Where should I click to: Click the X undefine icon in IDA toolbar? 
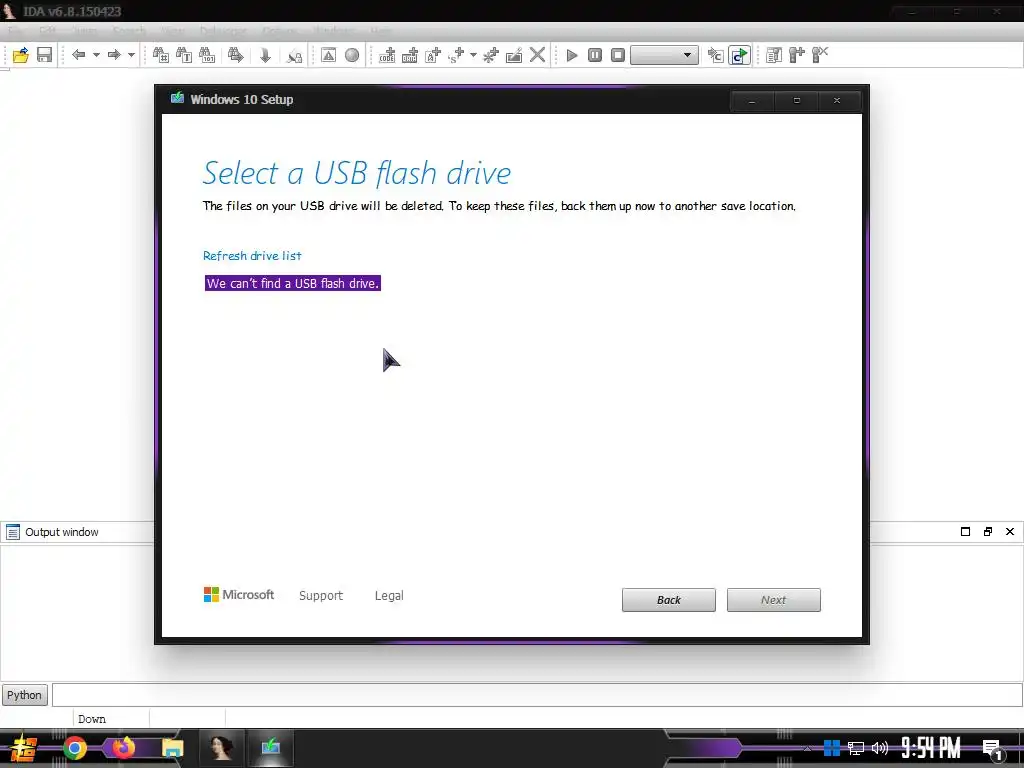[537, 55]
